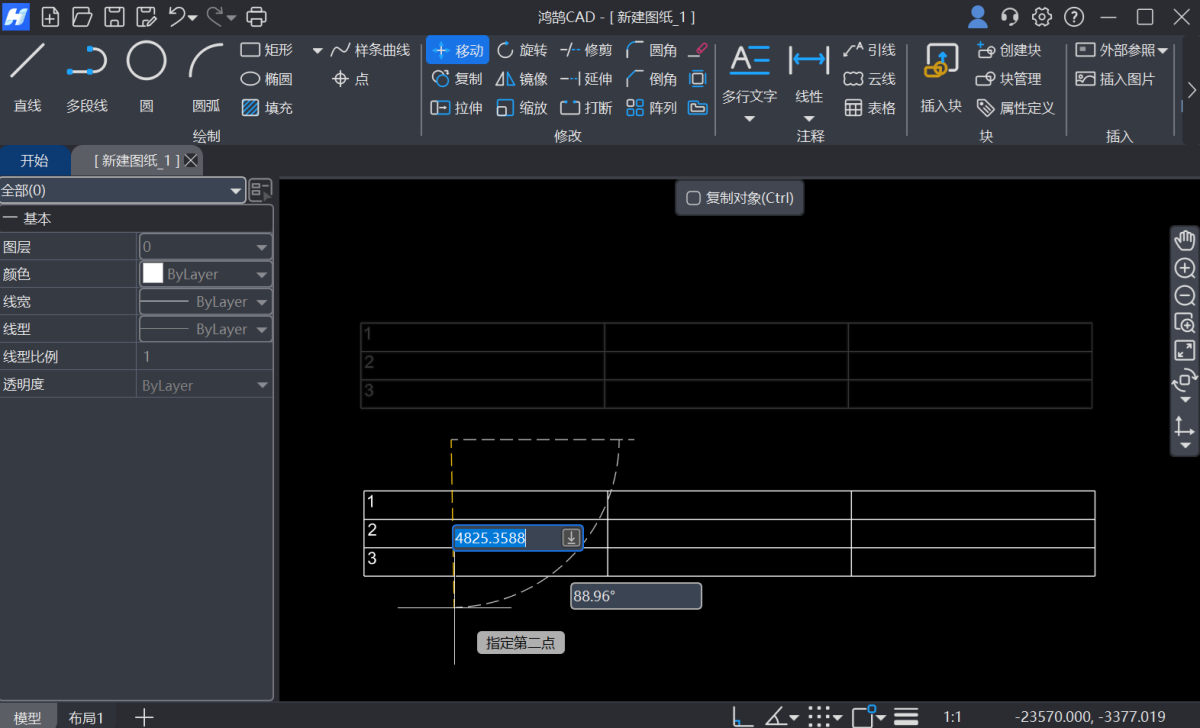Select the 镜像 Mirror tool
Viewport: 1200px width, 728px height.
521,79
